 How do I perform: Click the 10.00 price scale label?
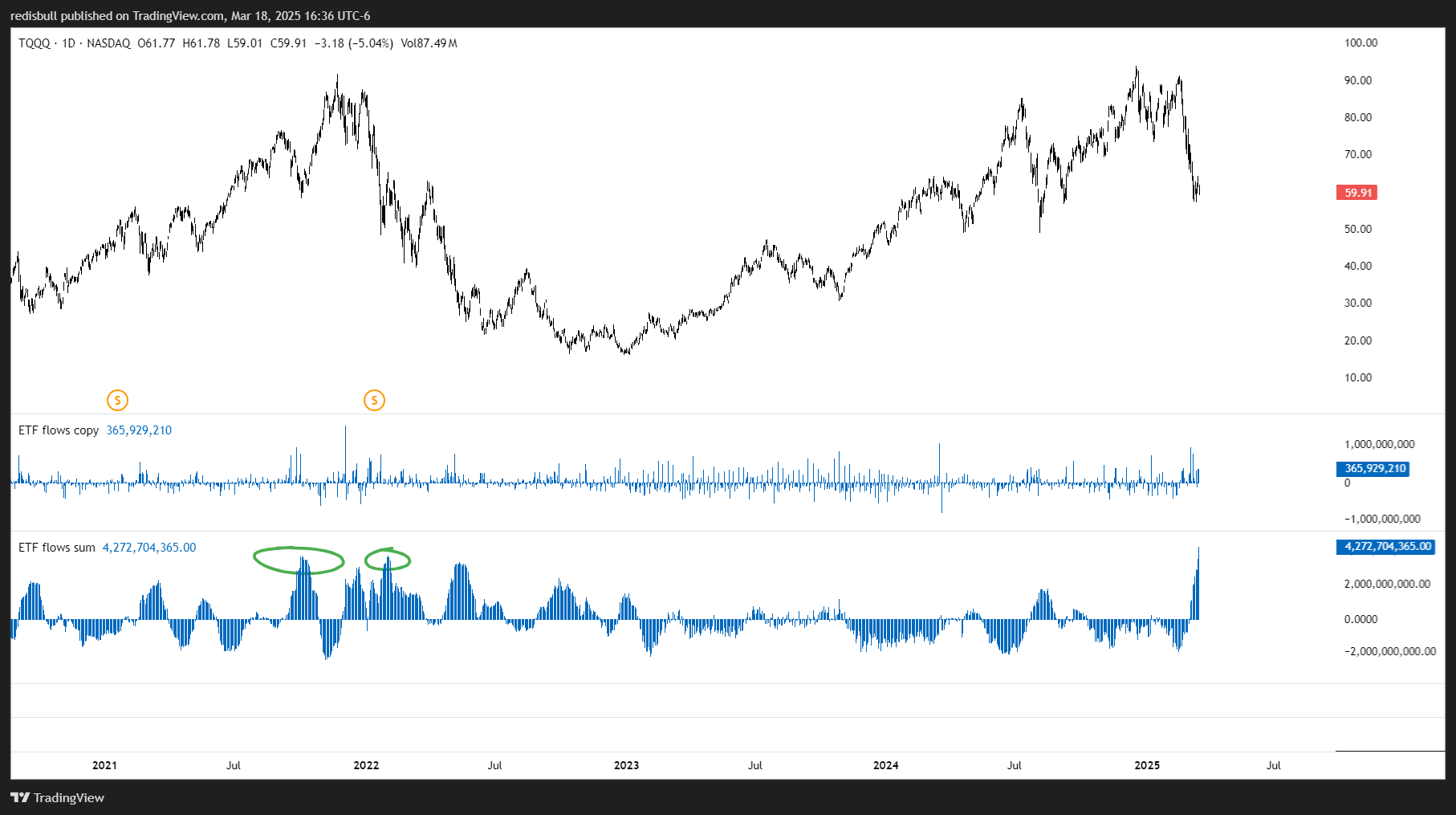point(1358,377)
